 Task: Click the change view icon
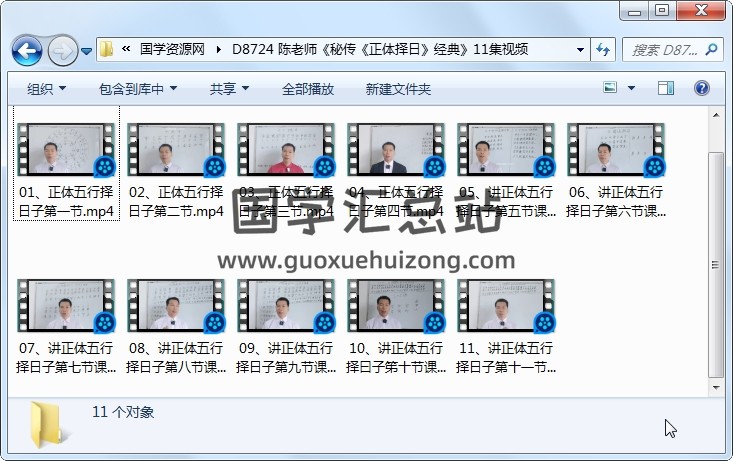tap(610, 87)
